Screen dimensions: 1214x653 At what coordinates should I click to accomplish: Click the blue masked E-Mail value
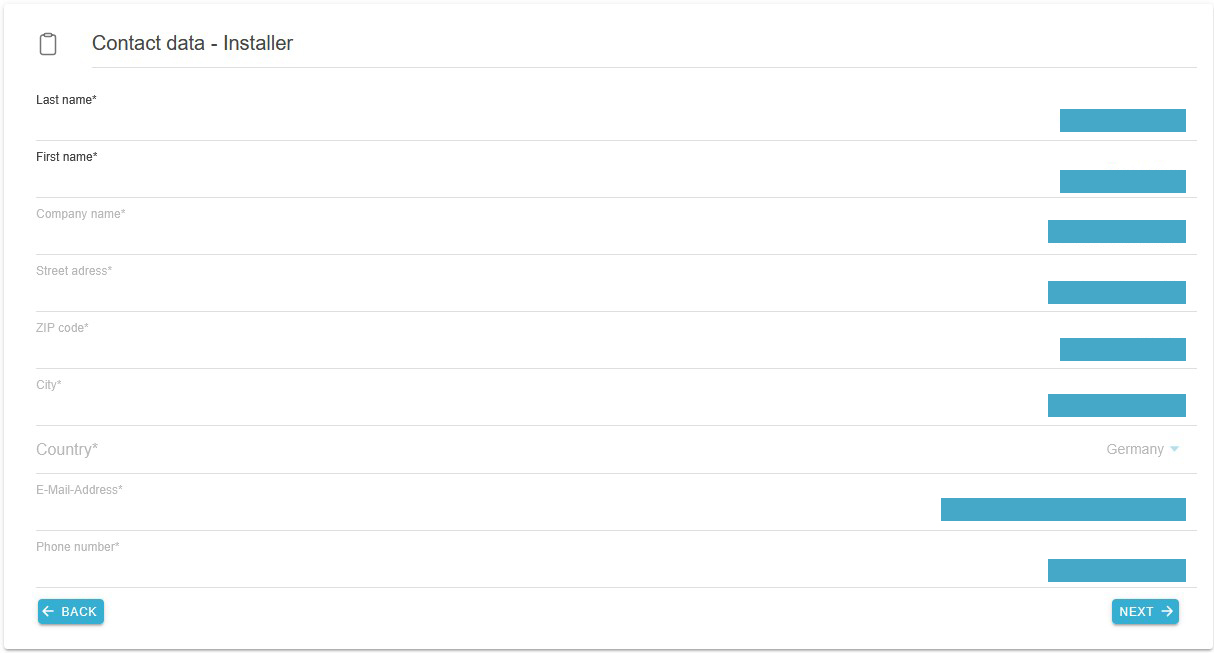point(1063,510)
